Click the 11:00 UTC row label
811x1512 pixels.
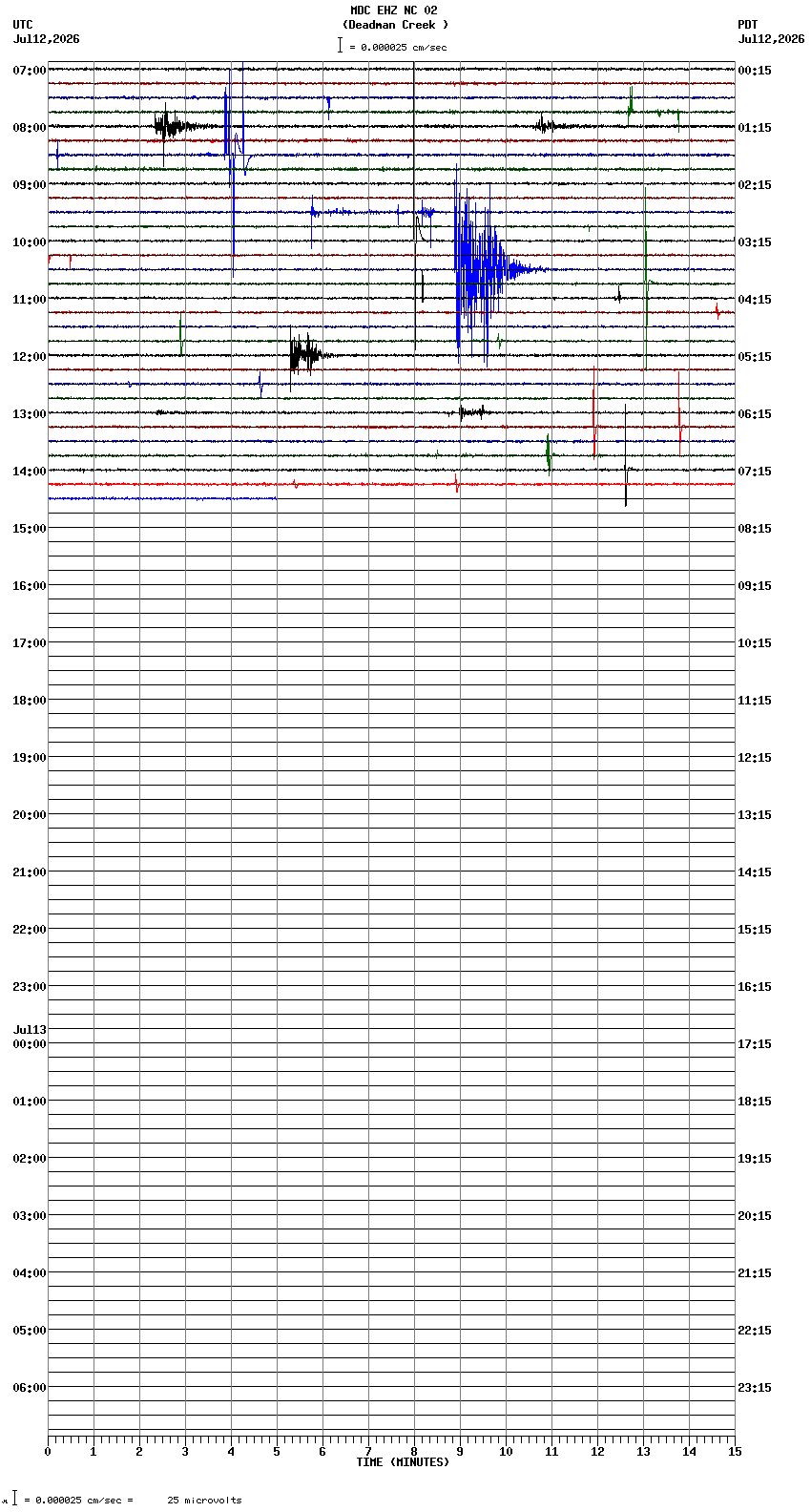tap(30, 300)
